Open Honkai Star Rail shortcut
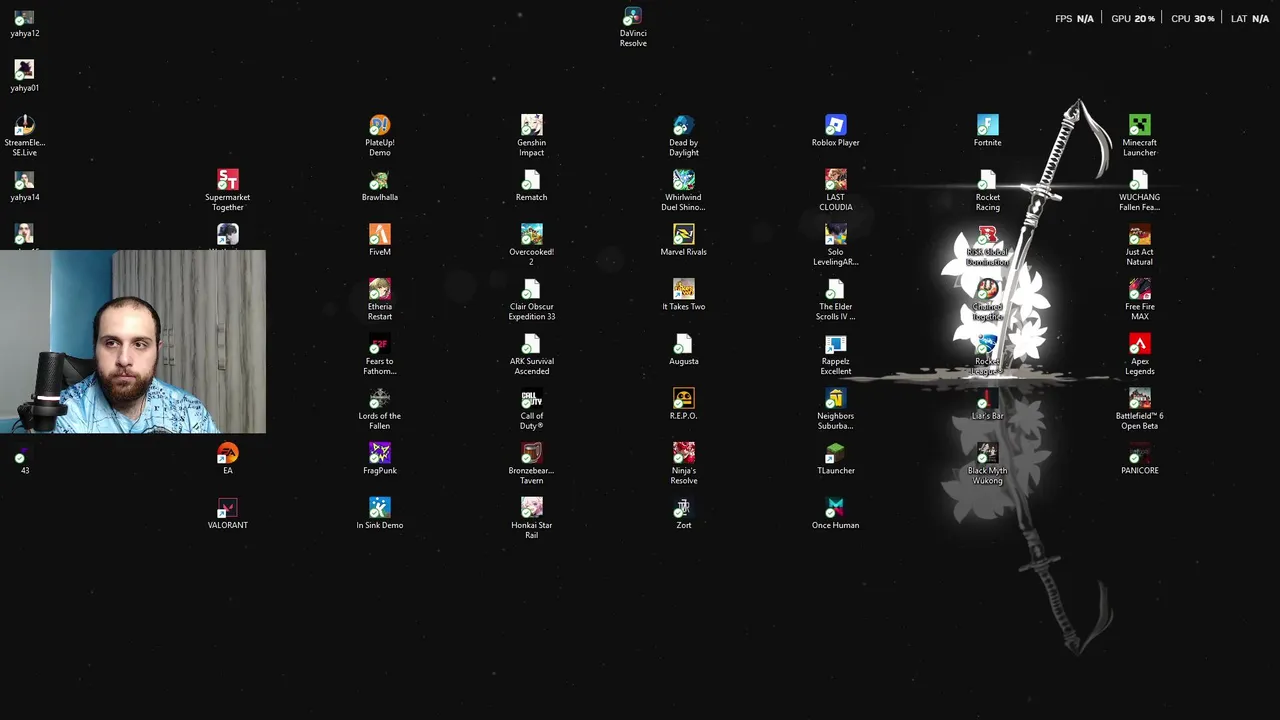This screenshot has width=1280, height=720. coord(532,519)
